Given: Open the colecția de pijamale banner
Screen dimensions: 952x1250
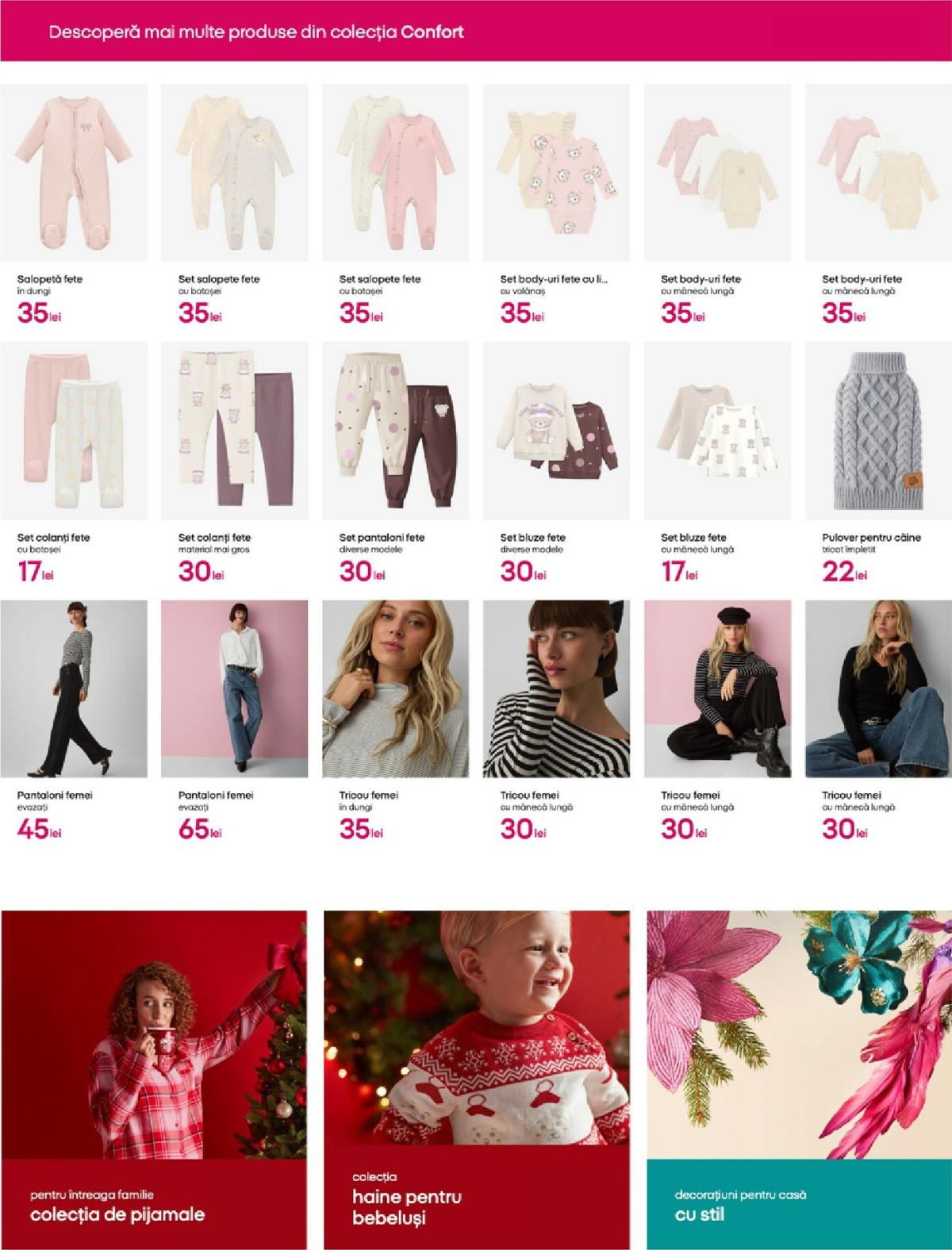Looking at the screenshot, I should 153,1079.
